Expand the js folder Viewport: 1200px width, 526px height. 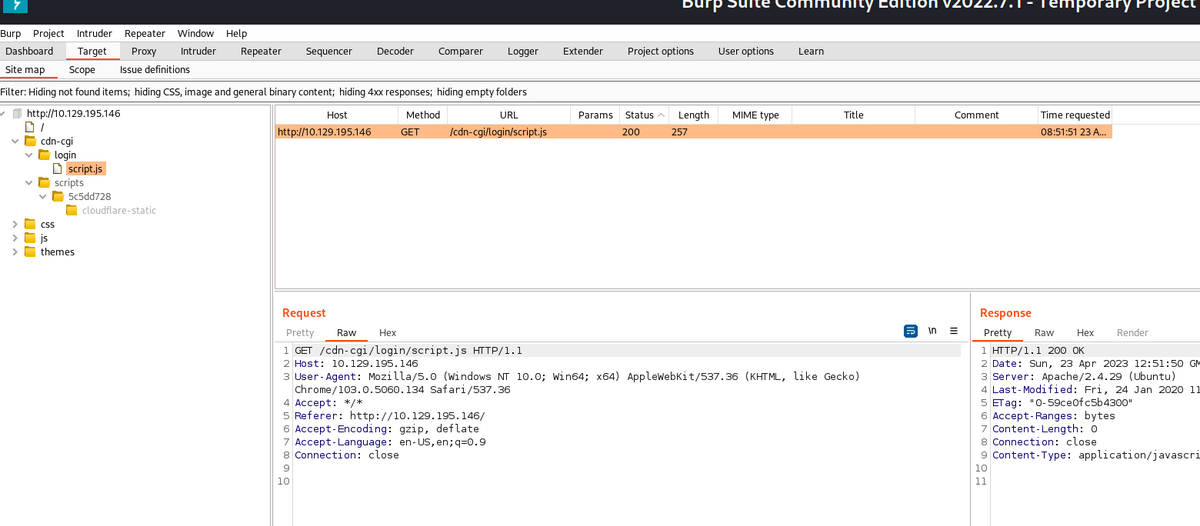click(15, 238)
